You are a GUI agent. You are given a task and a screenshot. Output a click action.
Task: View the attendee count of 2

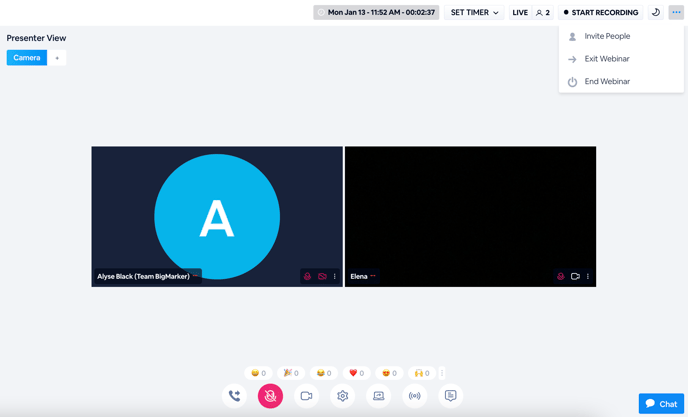543,12
